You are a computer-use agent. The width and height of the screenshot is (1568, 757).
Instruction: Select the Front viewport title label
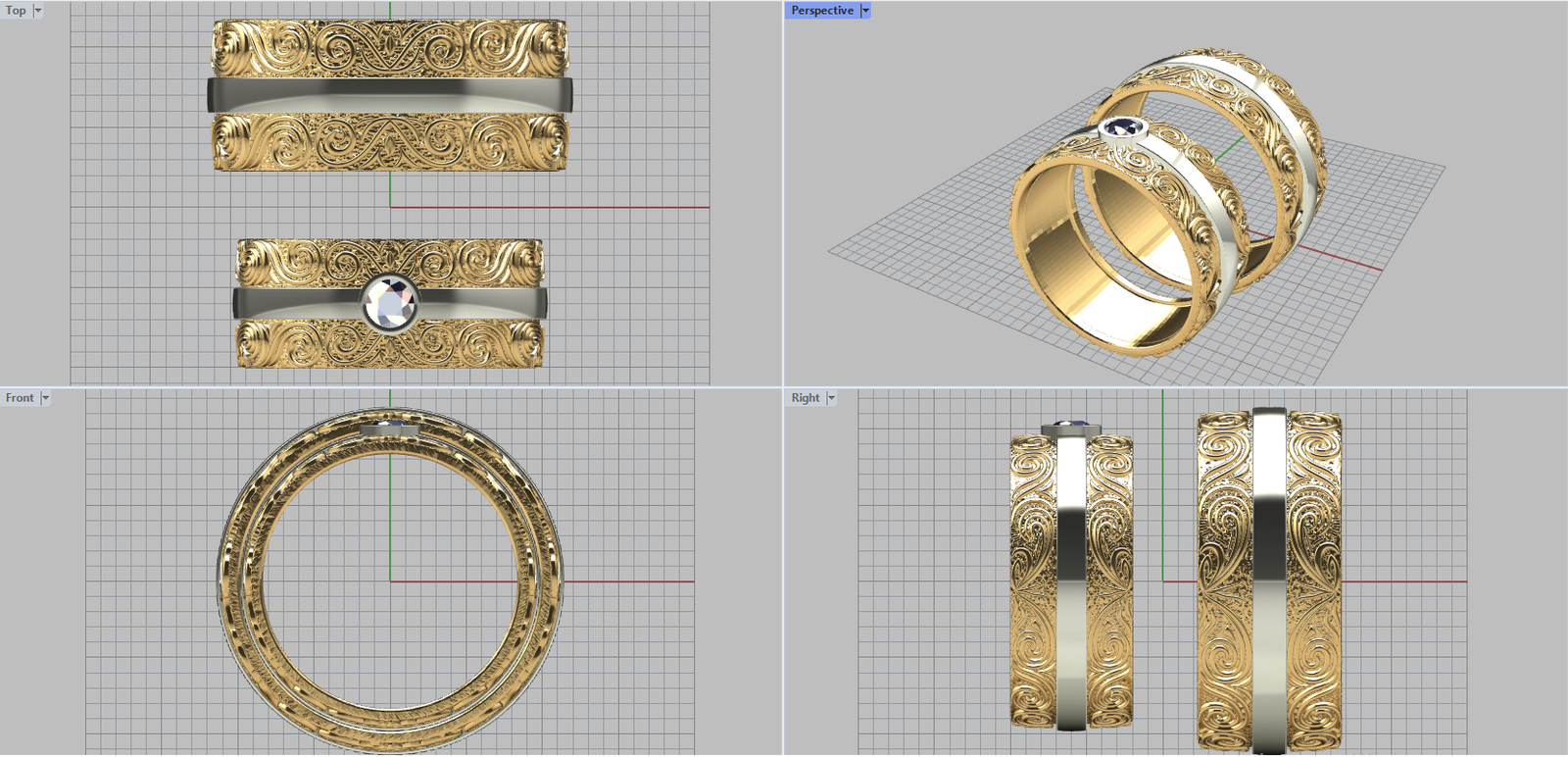(20, 398)
